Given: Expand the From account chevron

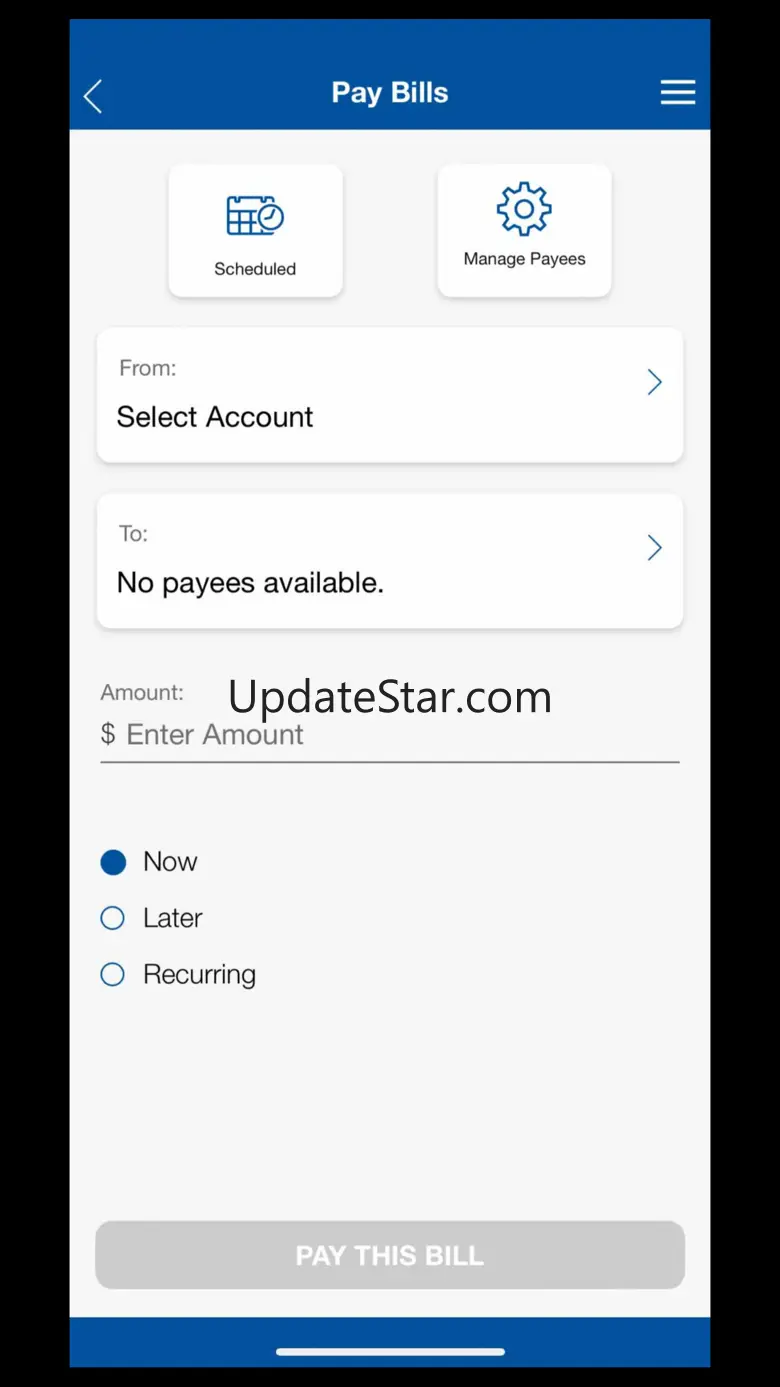Looking at the screenshot, I should click(x=655, y=382).
